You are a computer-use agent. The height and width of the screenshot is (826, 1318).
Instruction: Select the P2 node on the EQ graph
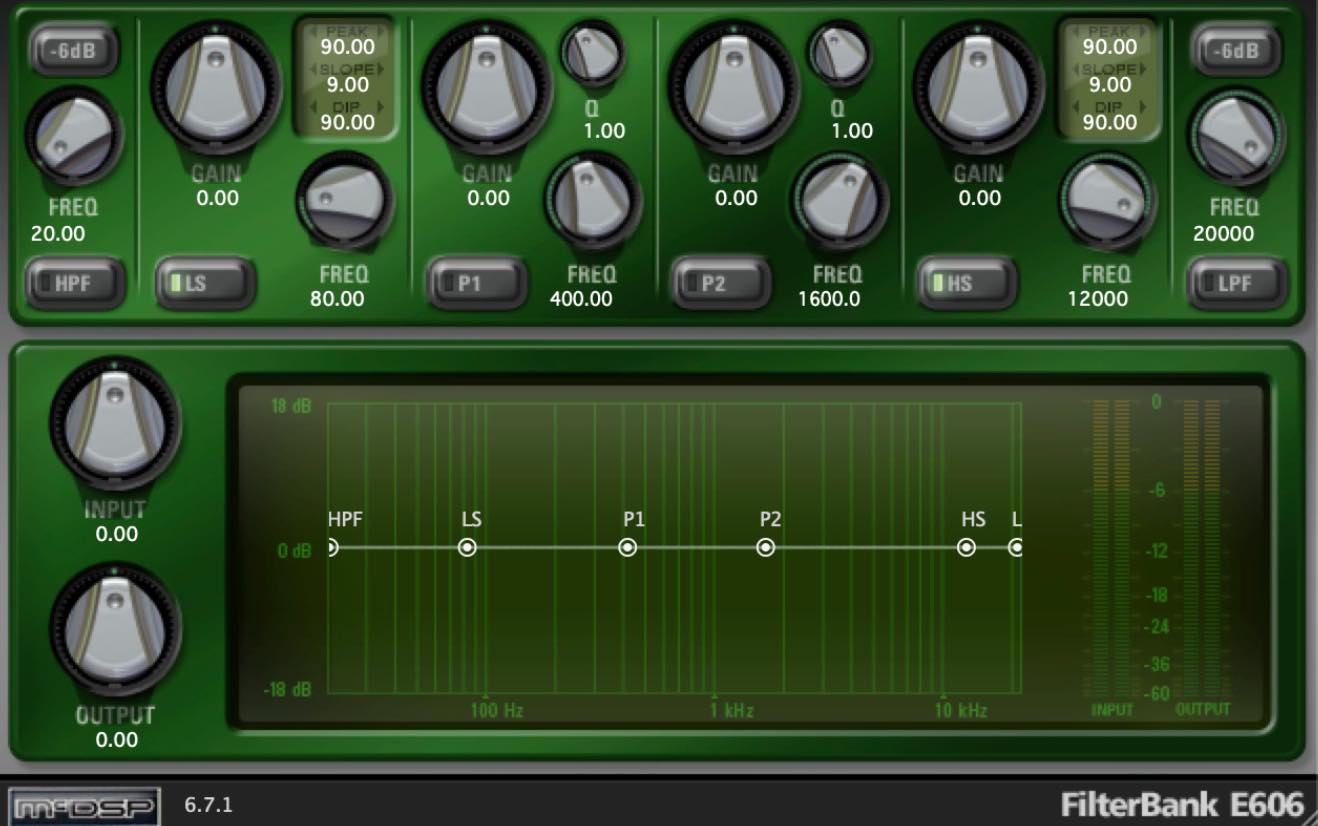pyautogui.click(x=766, y=548)
